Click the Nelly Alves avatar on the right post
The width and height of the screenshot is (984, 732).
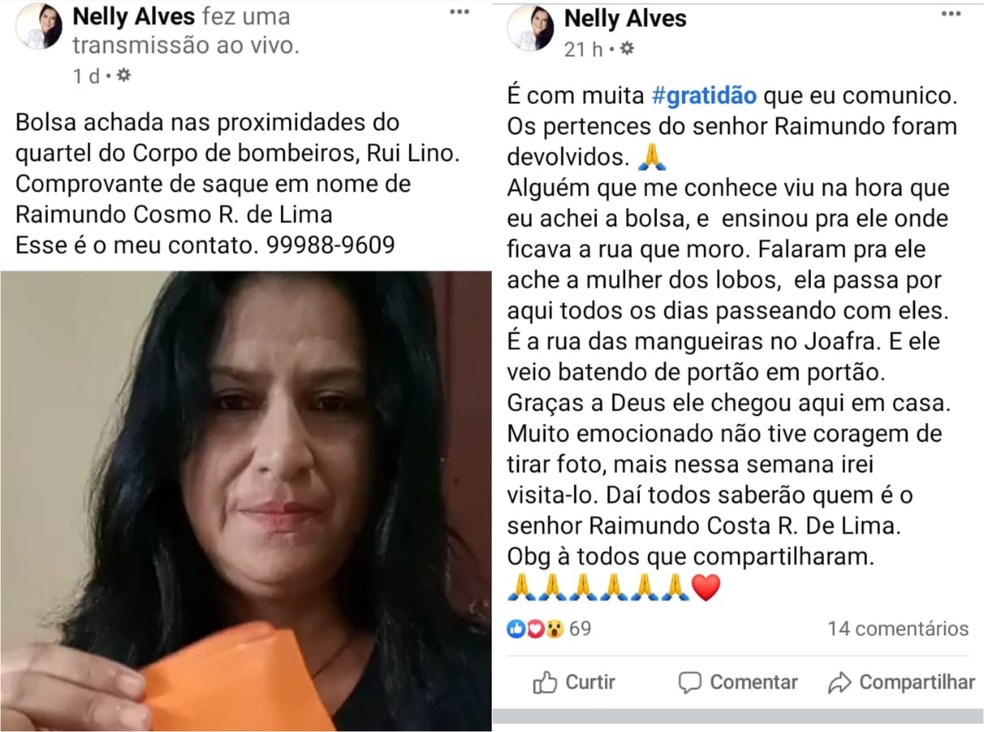point(531,28)
